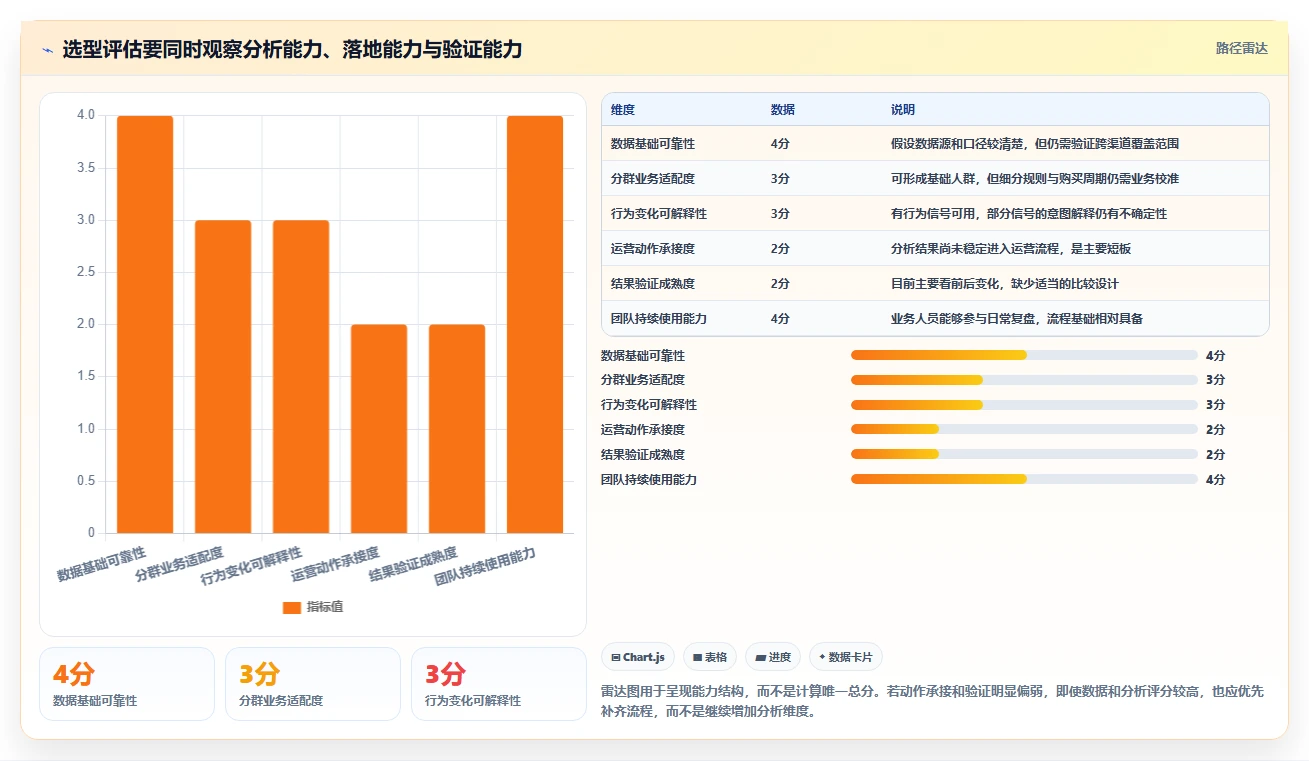Open the 4分 数据基础可靠性 data card

point(127,684)
